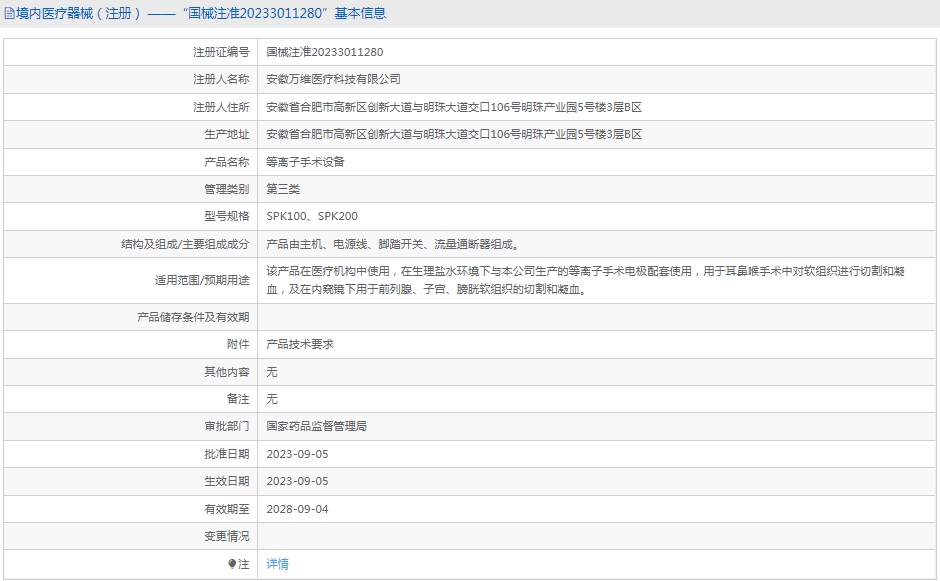
Task: Click the 产品名称 label
Action: click(227, 162)
